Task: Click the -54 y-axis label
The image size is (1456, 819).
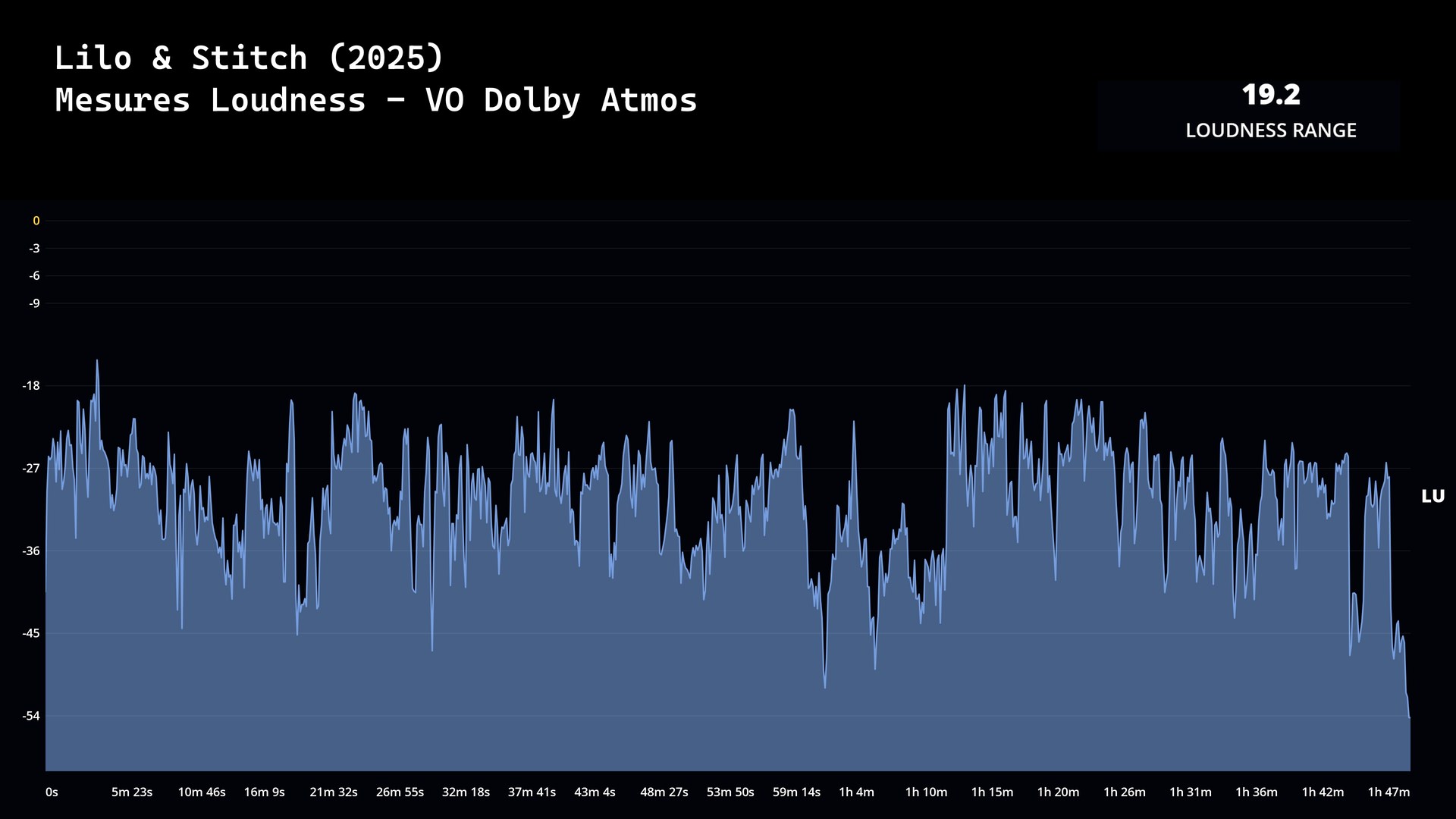Action: point(31,716)
